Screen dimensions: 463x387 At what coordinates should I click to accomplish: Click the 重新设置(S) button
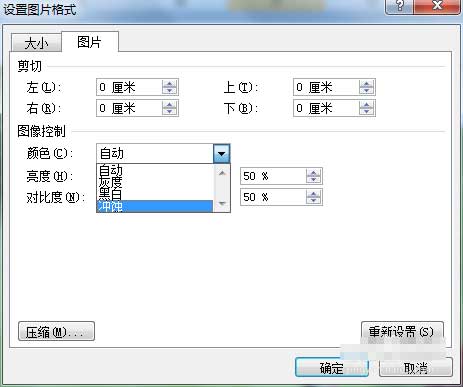(402, 331)
